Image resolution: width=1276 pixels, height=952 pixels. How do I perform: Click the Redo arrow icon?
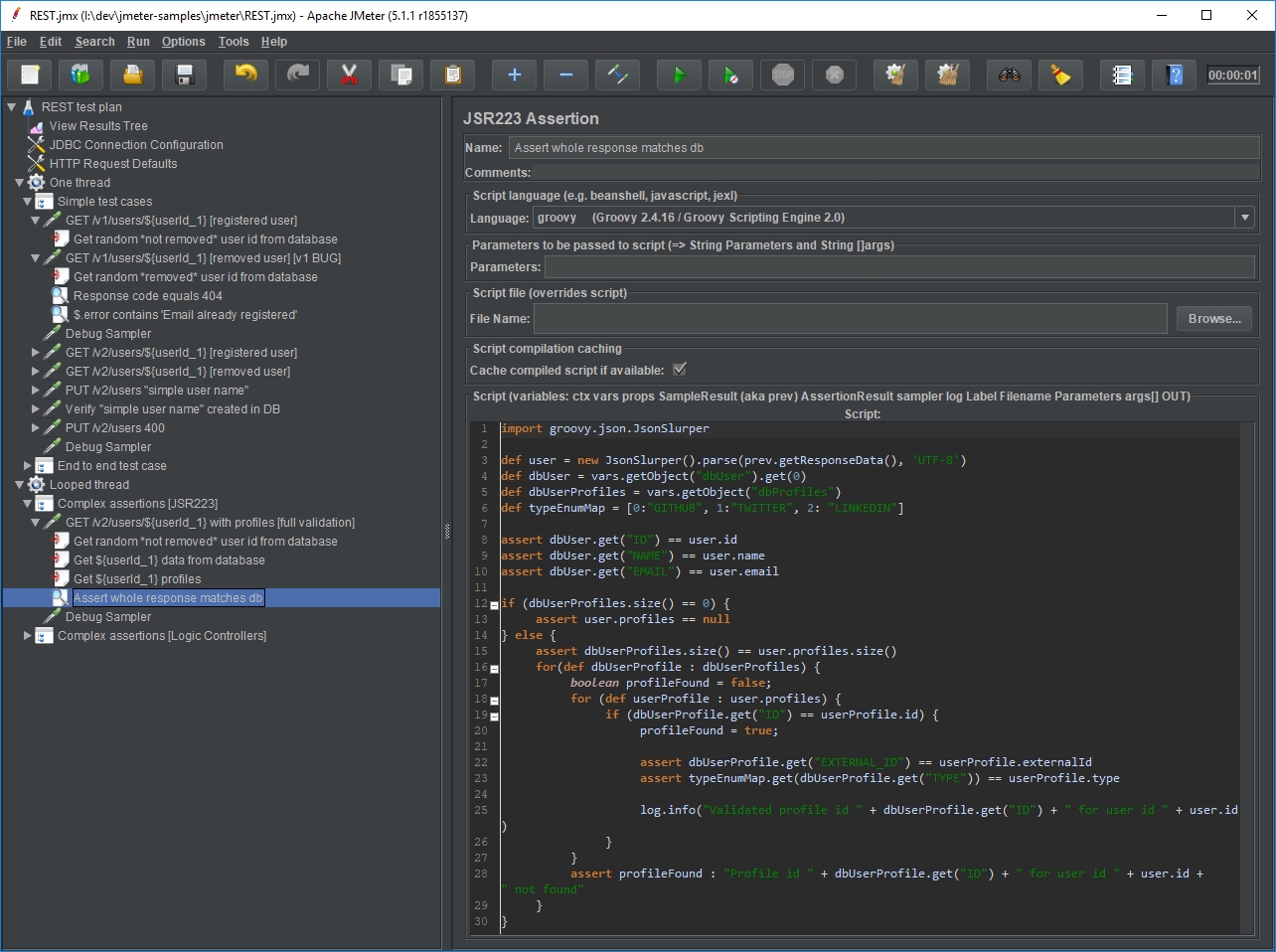click(298, 75)
